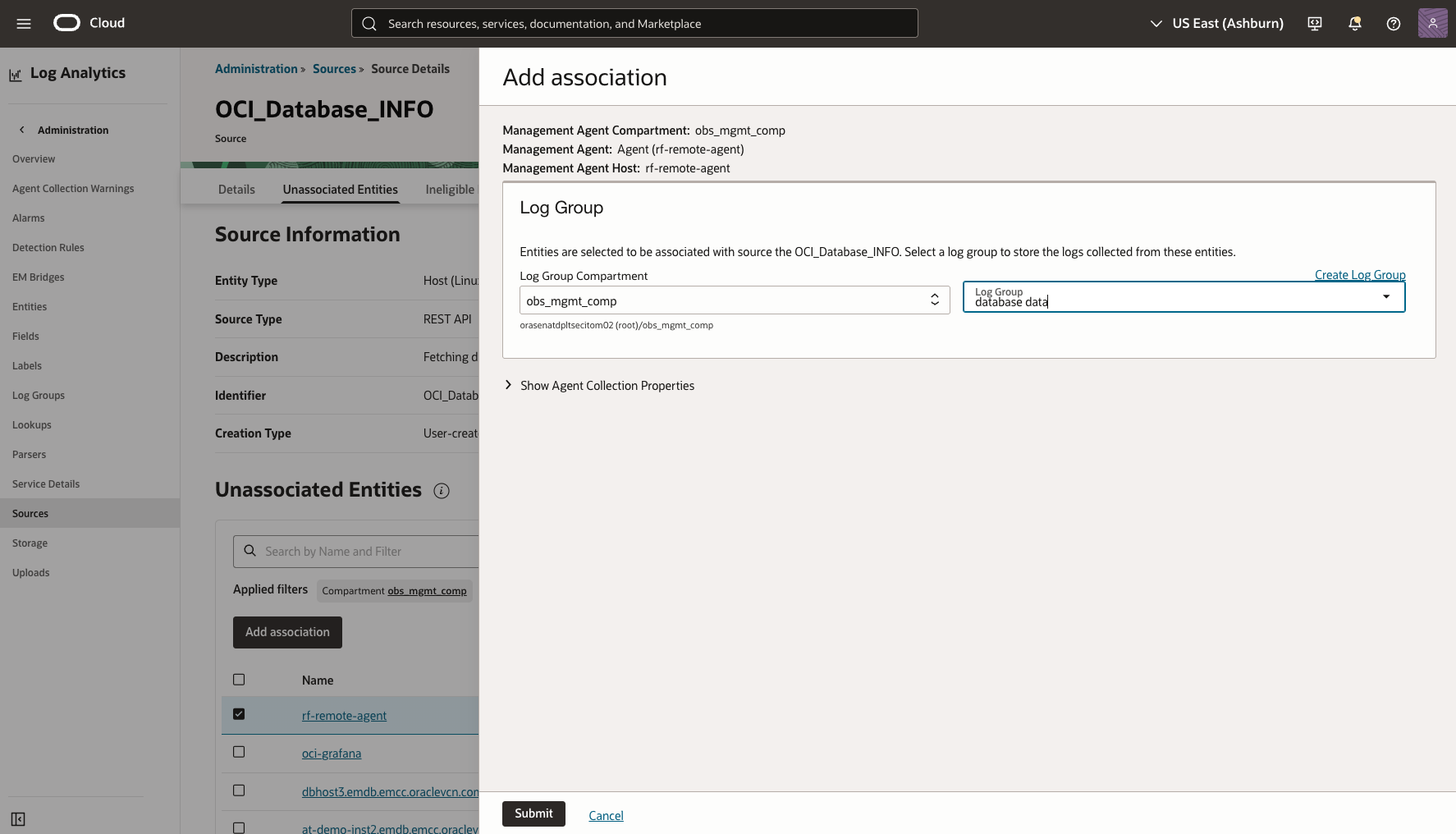The image size is (1456, 834).
Task: Collapse the left side panel
Action: click(18, 819)
